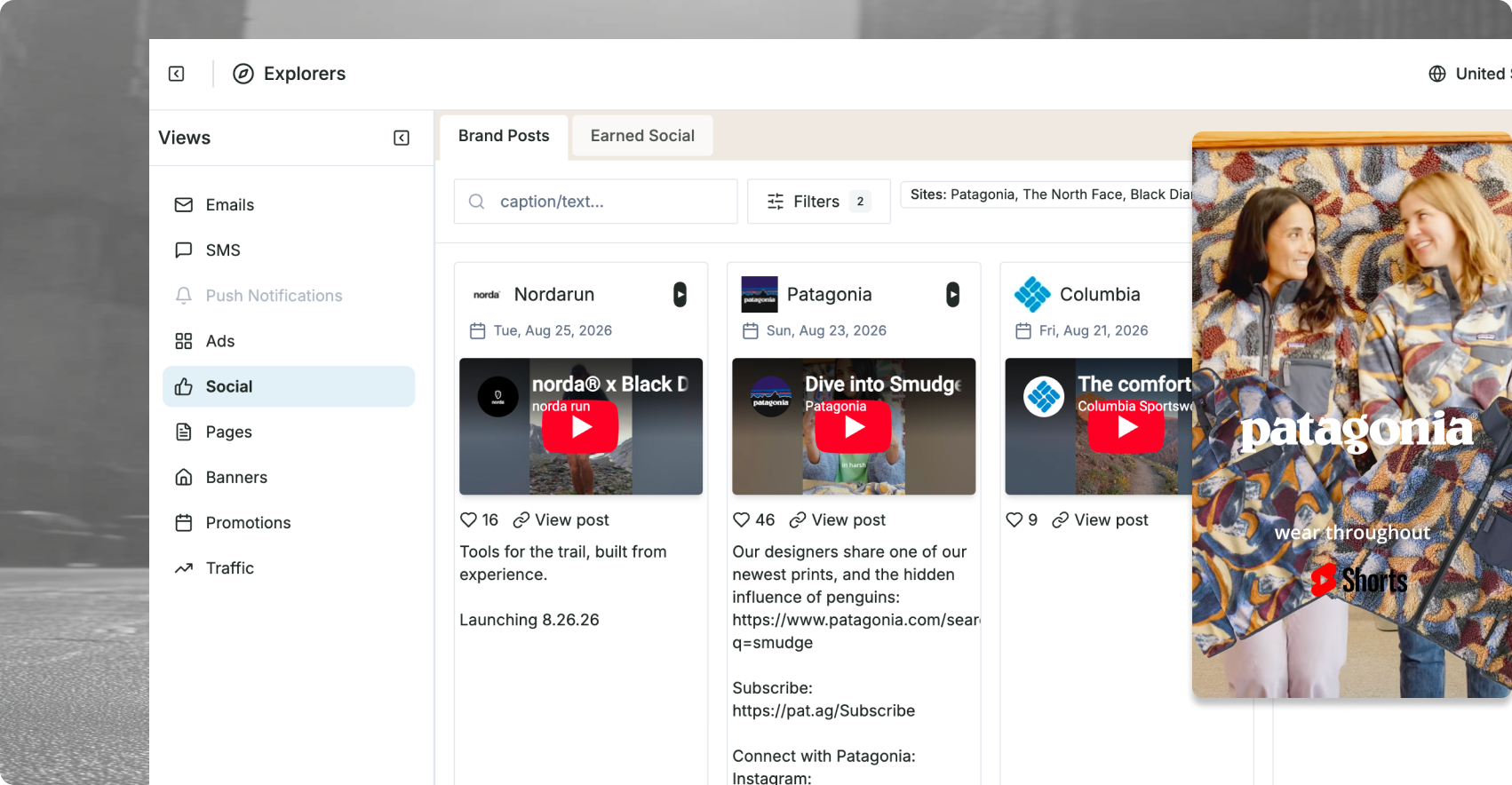Viewport: 1512px width, 785px height.
Task: Open the Filters panel
Action: coord(818,202)
